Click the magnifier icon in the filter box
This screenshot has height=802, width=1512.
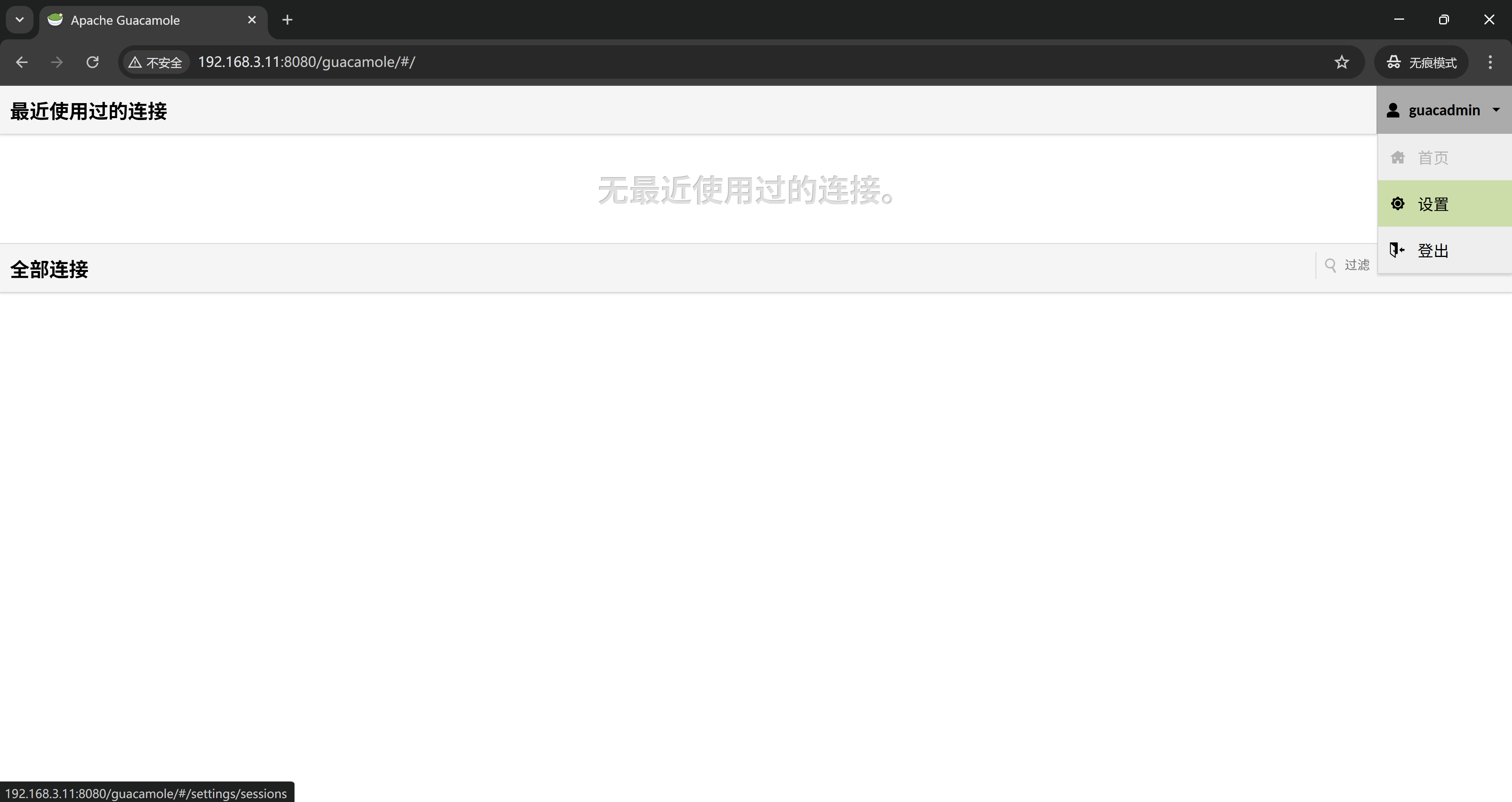pyautogui.click(x=1330, y=265)
